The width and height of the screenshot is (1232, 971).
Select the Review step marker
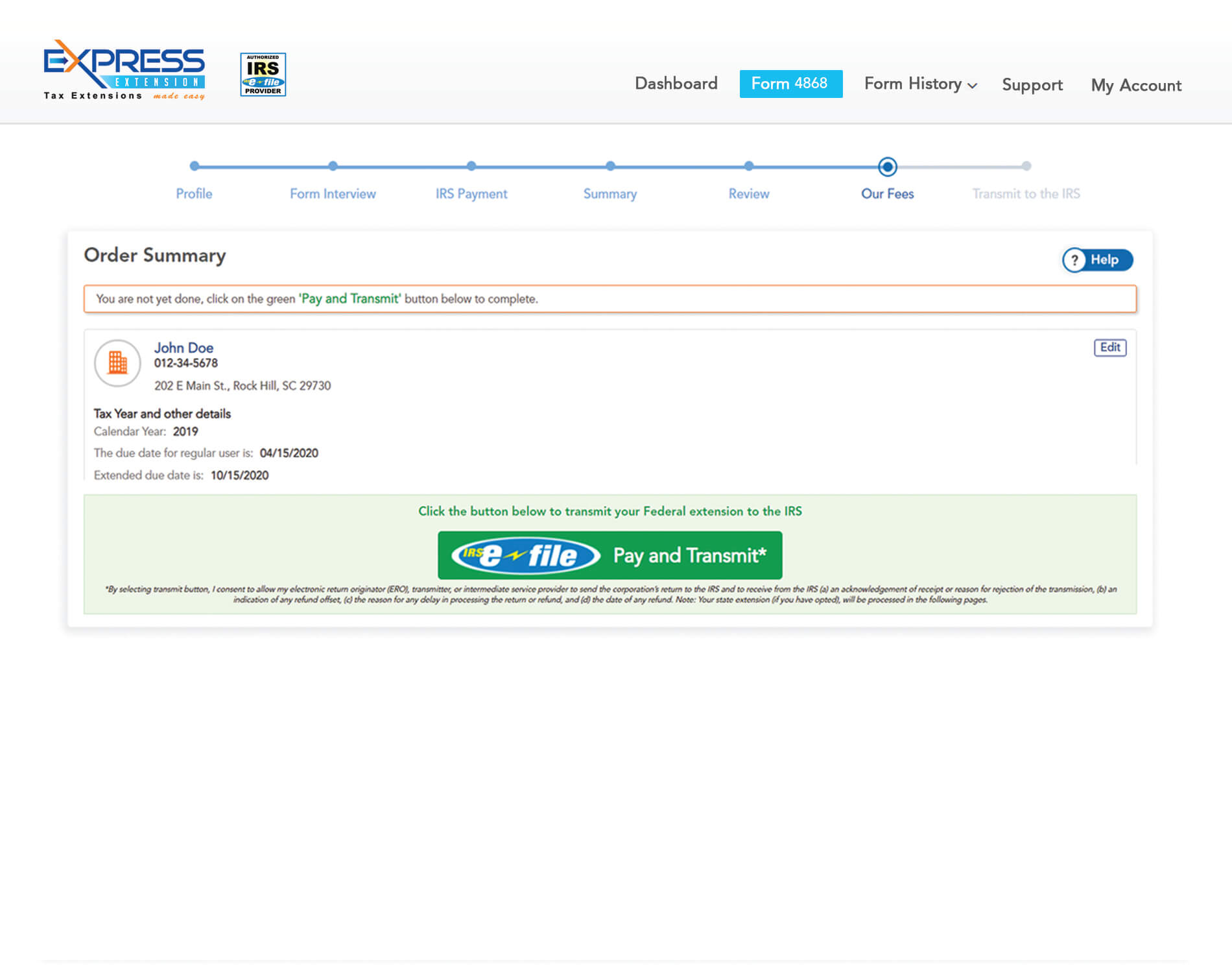pos(749,167)
